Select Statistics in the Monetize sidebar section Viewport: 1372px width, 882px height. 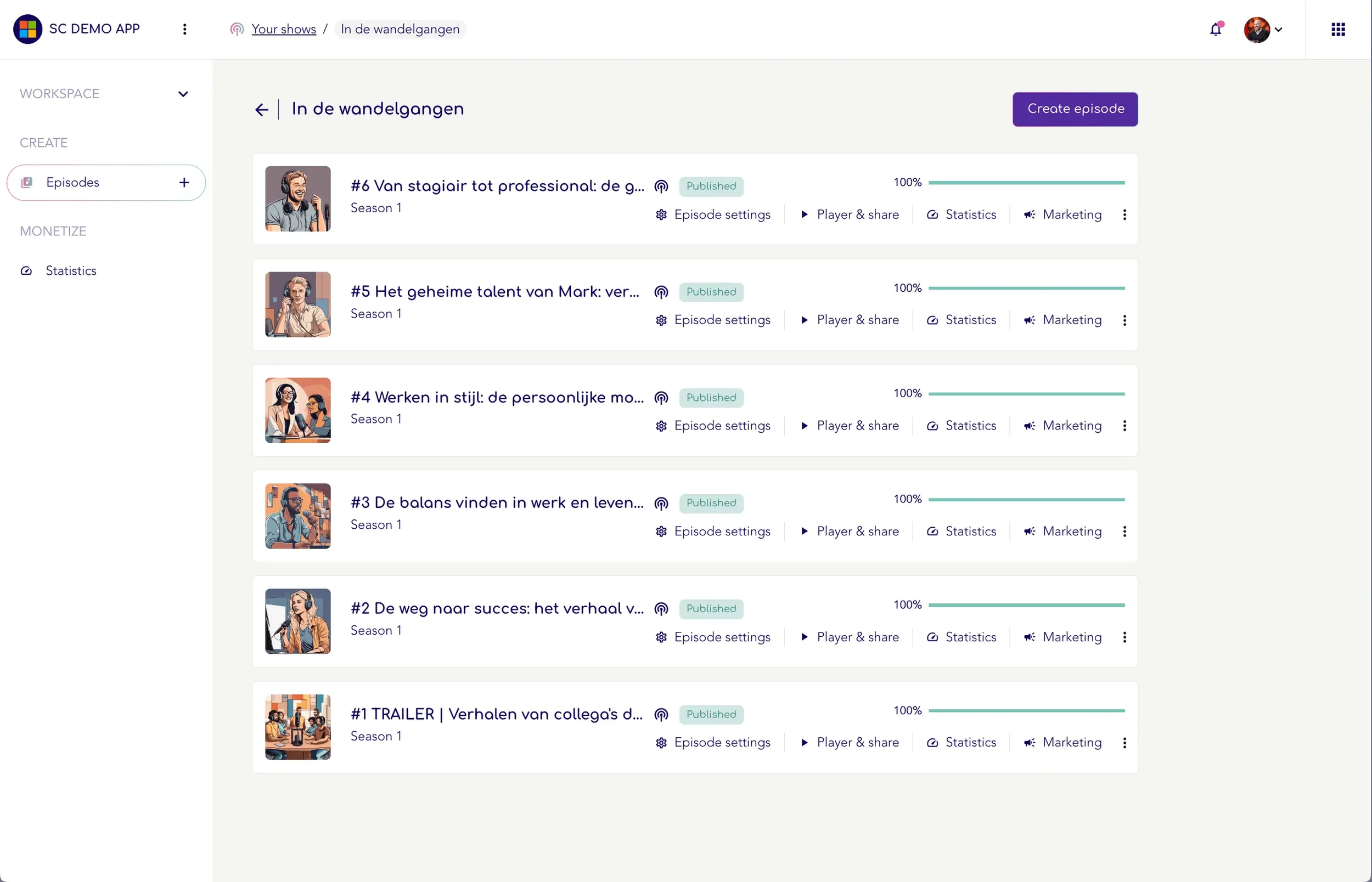tap(70, 270)
